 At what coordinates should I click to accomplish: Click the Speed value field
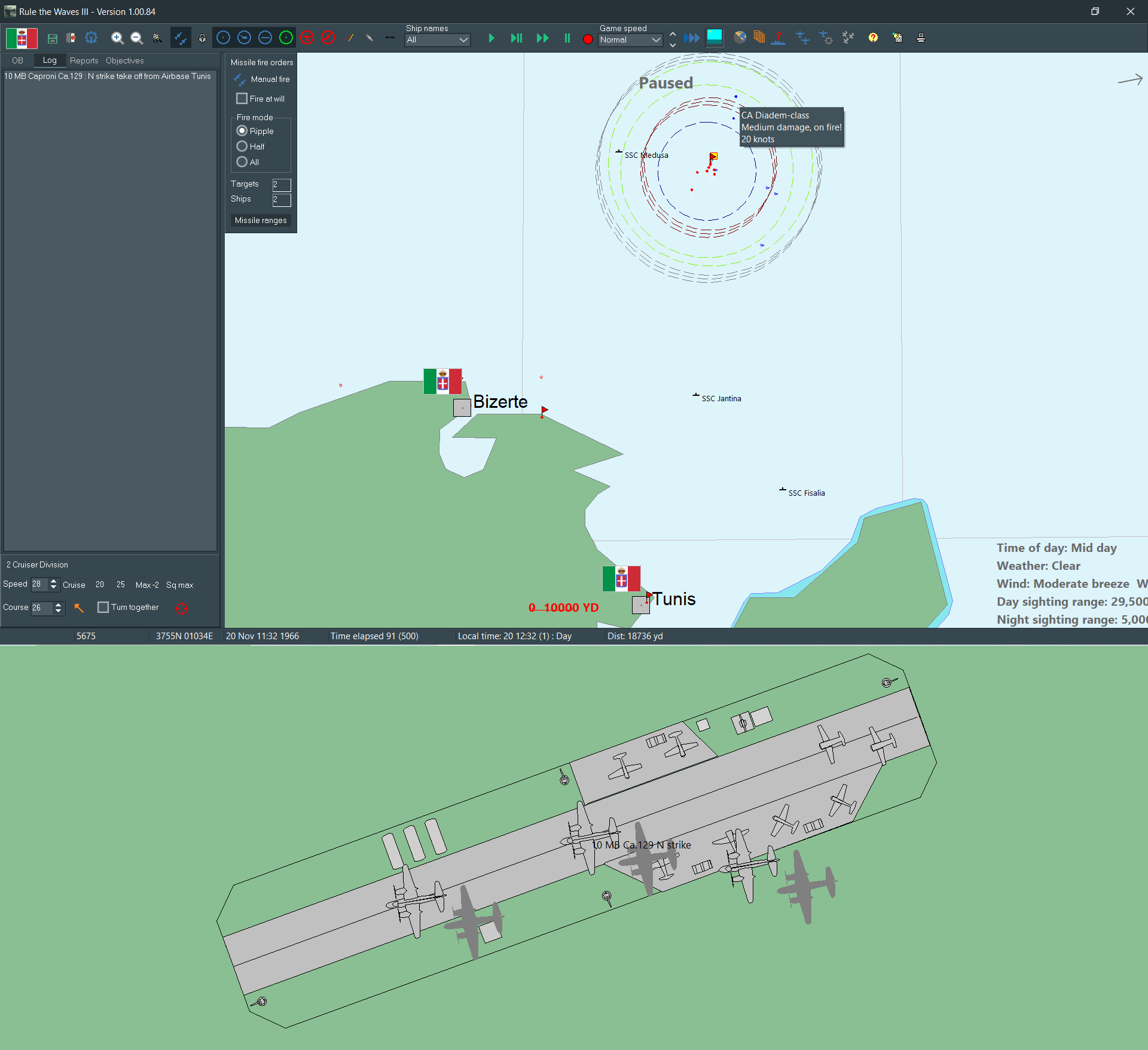(x=39, y=584)
